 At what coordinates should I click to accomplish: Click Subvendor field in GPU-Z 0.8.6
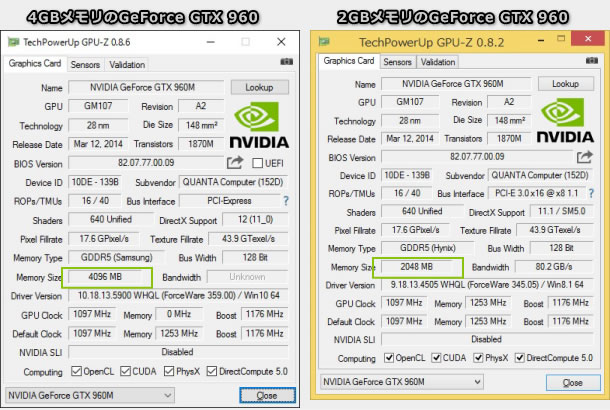pyautogui.click(x=233, y=182)
